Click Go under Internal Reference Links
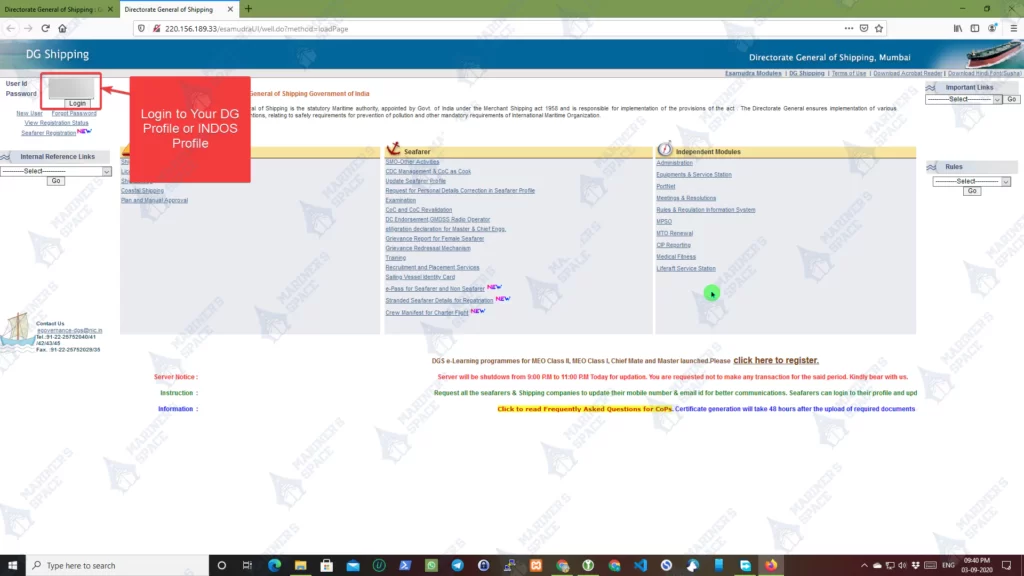Screen dimensions: 1024x576 tap(56, 181)
